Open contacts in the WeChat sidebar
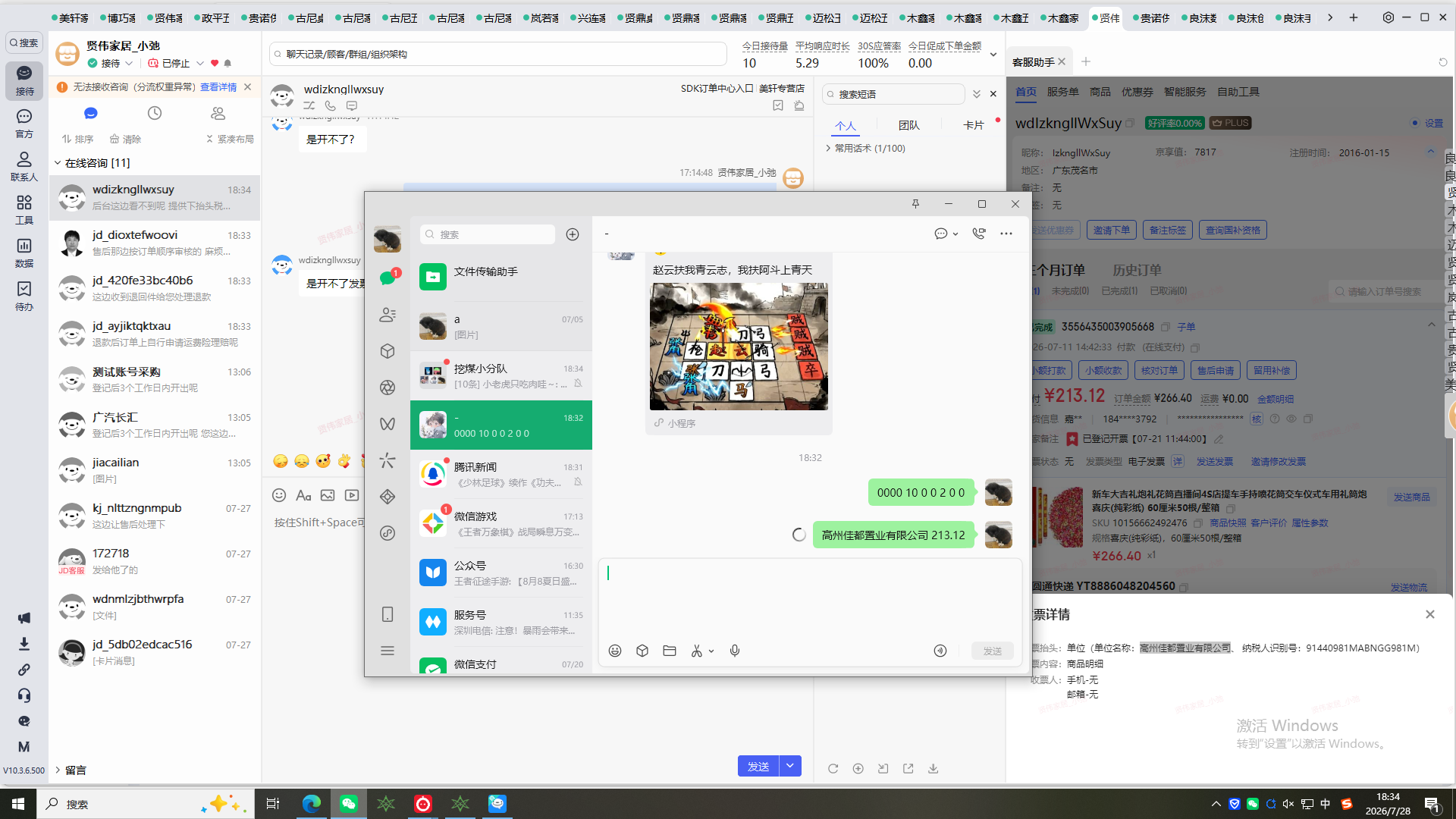This screenshot has width=1456, height=819. coord(388,315)
